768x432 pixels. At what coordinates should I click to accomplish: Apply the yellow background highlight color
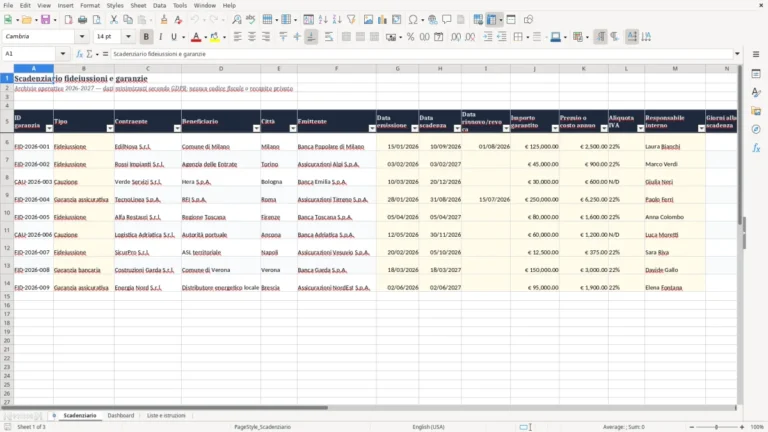215,37
